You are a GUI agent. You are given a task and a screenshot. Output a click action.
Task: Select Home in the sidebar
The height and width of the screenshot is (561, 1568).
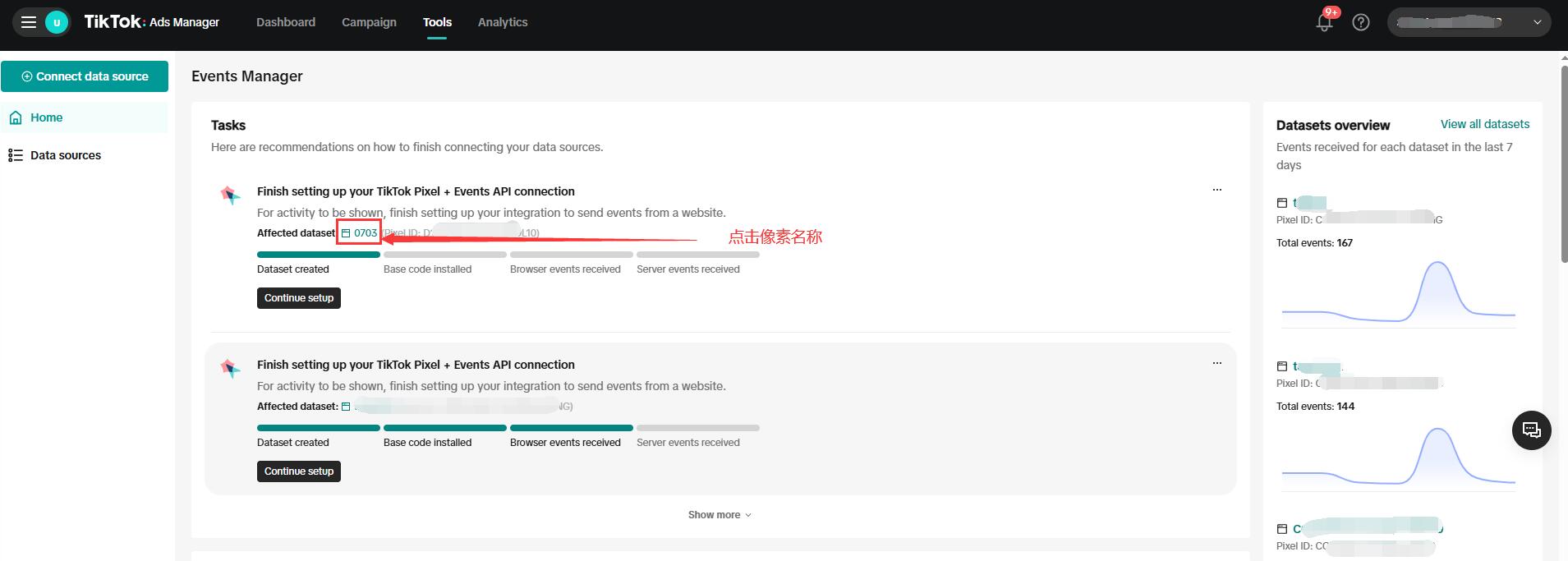(85, 117)
